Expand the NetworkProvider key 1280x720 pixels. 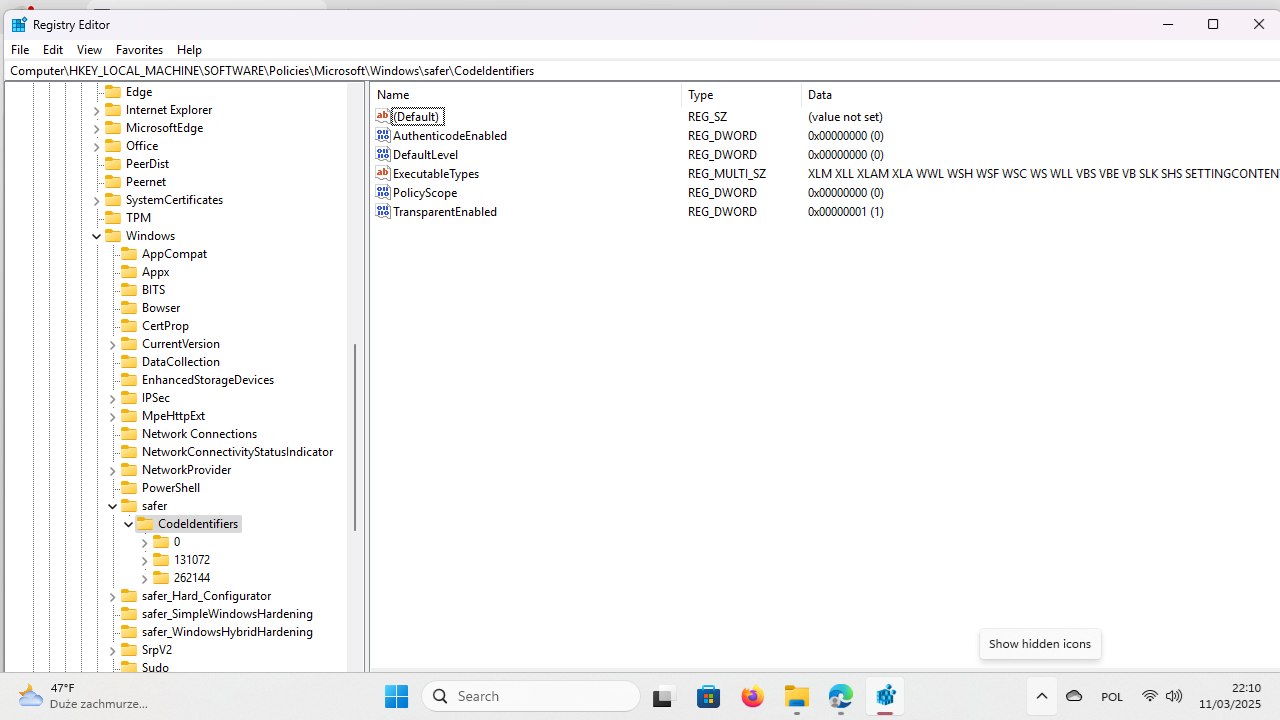coord(113,470)
